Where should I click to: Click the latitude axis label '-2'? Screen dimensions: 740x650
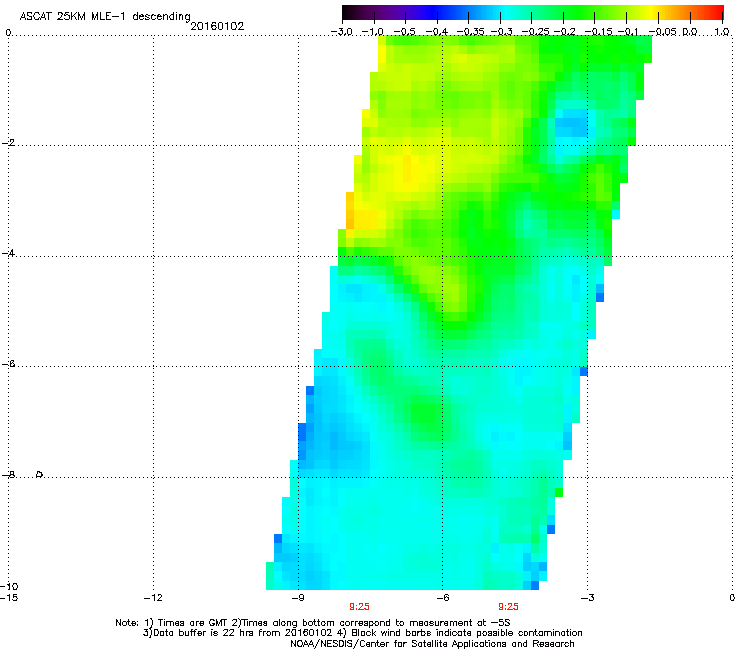9,143
